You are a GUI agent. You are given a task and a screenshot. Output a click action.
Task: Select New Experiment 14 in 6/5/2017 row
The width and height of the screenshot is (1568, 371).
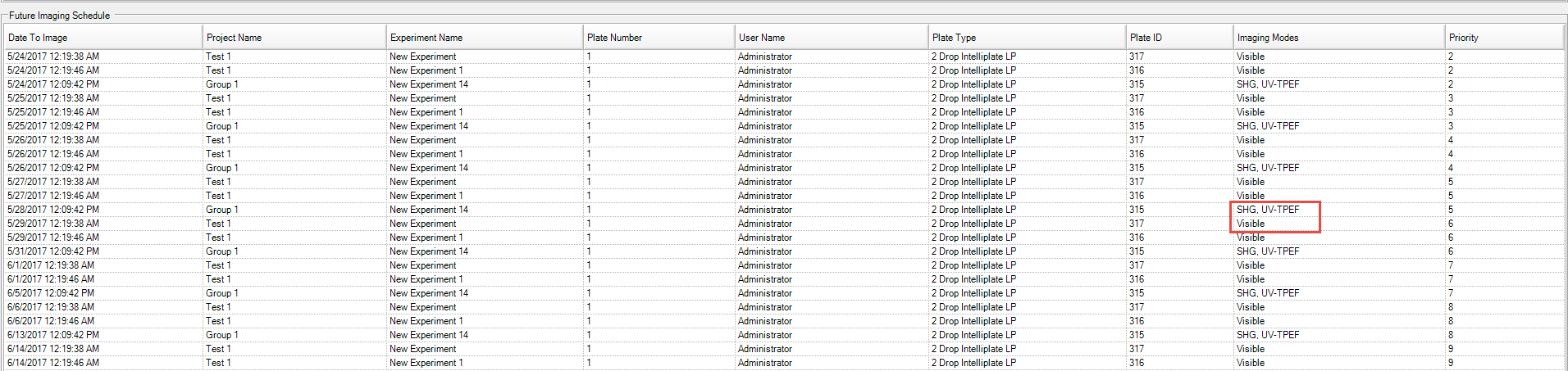point(429,293)
